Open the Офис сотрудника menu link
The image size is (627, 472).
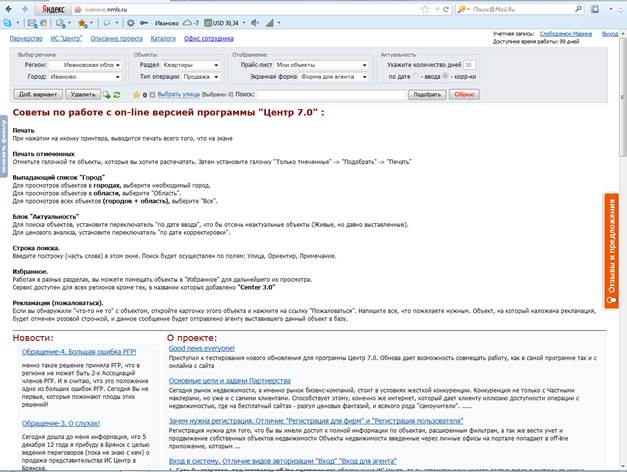(209, 38)
